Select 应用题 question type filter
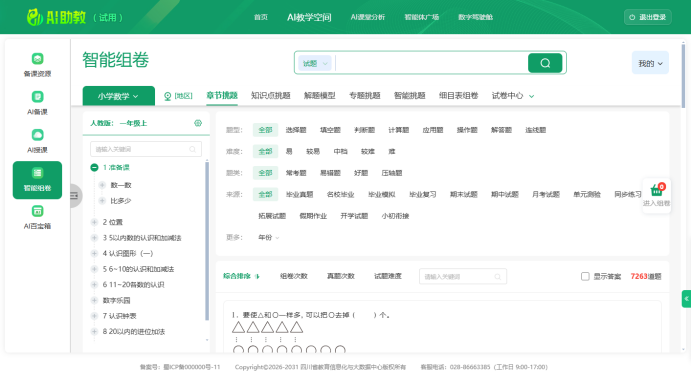This screenshot has width=691, height=378. click(433, 130)
